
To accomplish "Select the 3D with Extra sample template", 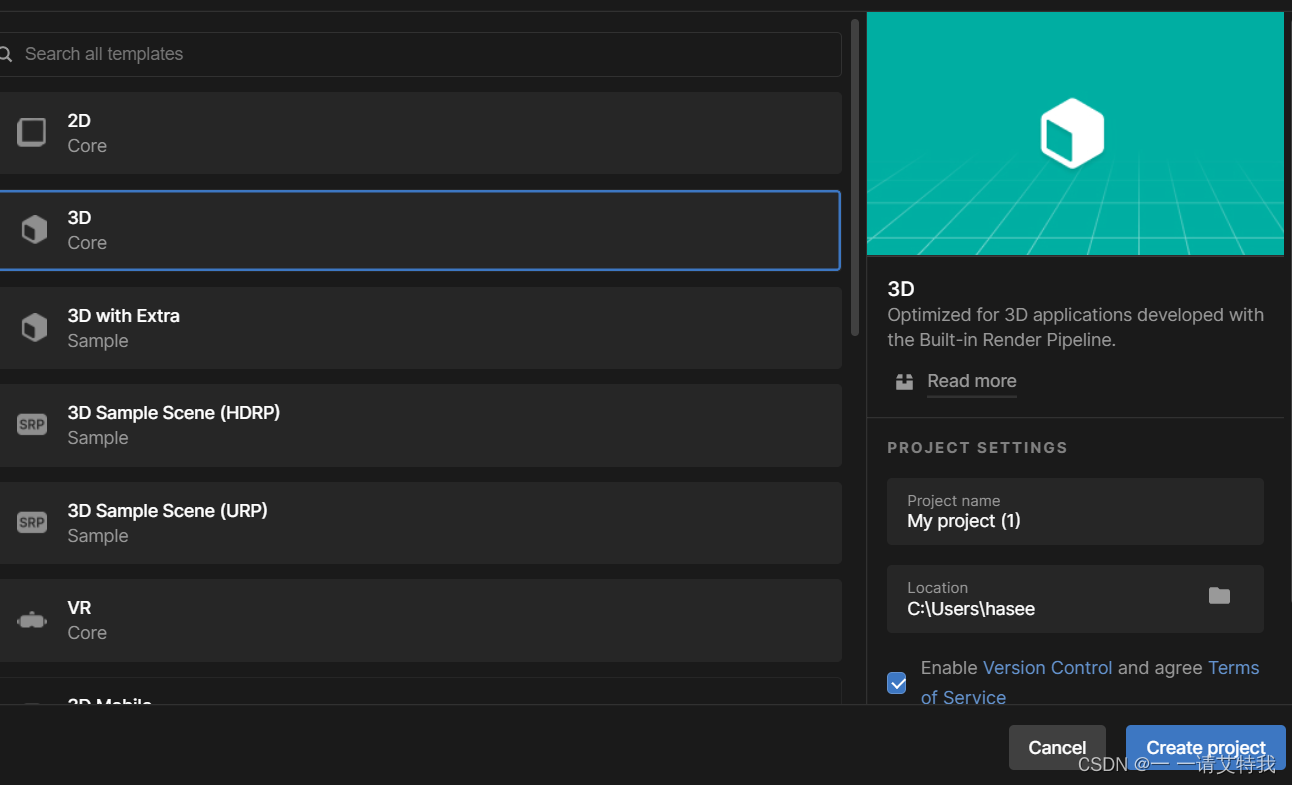I will point(420,328).
